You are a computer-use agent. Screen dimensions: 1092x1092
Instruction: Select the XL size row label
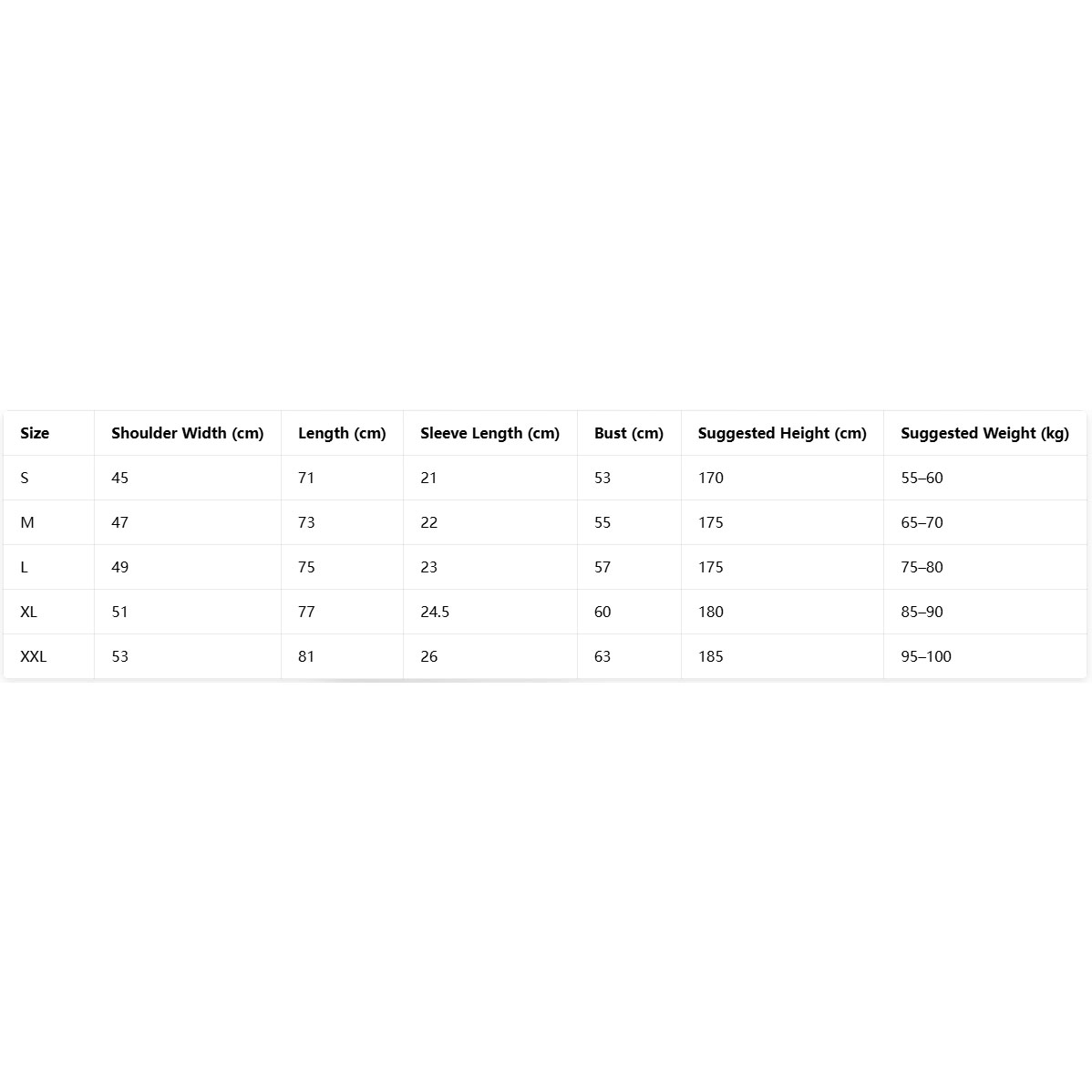(29, 612)
